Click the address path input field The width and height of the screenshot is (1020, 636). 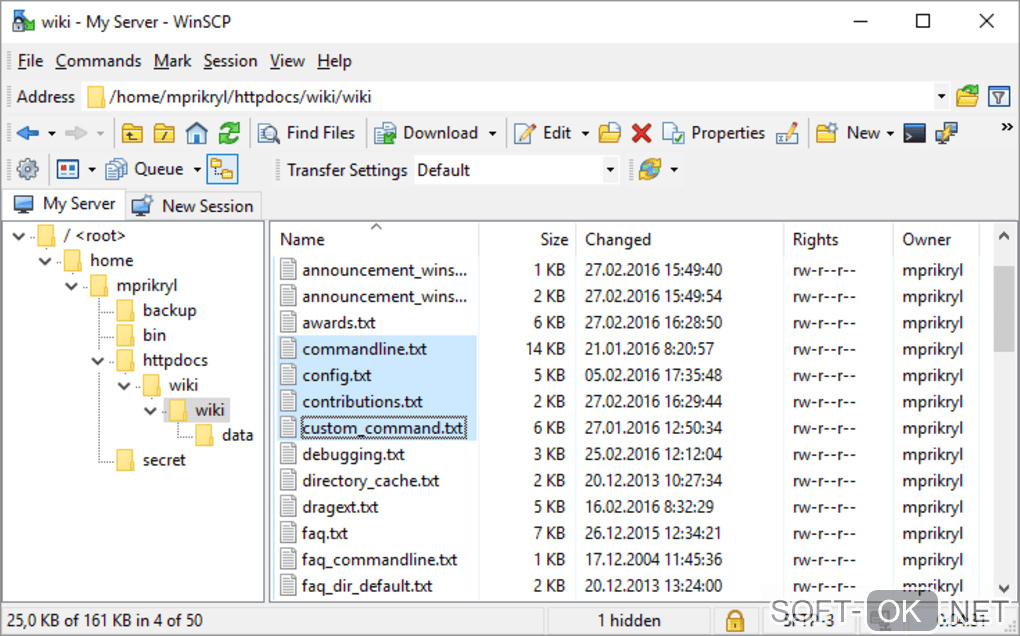(x=508, y=97)
